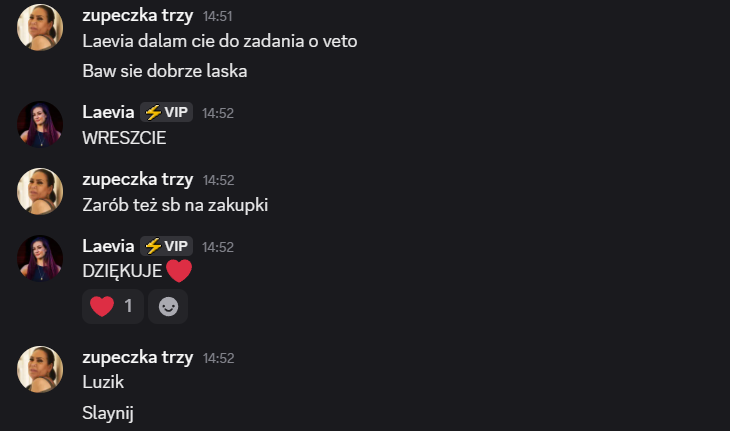This screenshot has width=730, height=431.
Task: Click zupeczka trzy's avatar beside the 'Zarób też sb na zakupki' message
Action: click(x=41, y=191)
